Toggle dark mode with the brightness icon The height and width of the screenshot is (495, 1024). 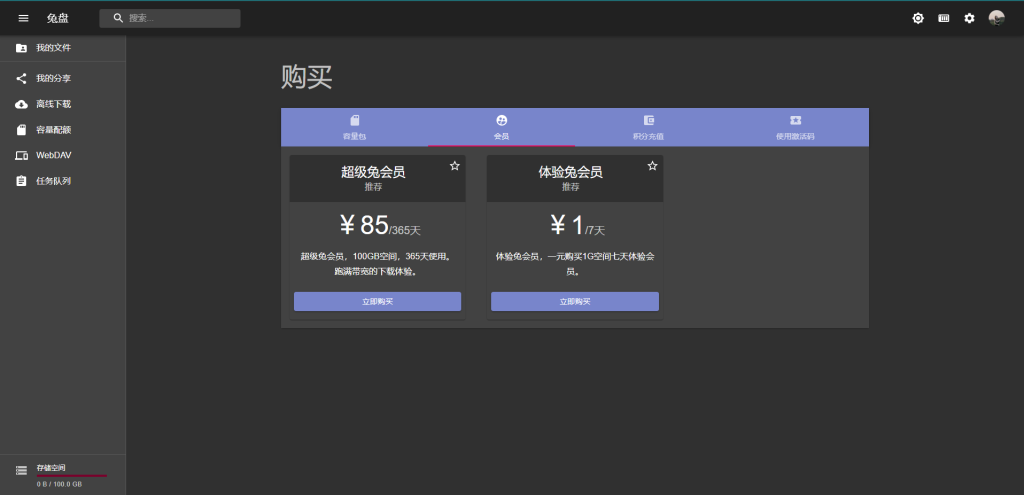(918, 18)
